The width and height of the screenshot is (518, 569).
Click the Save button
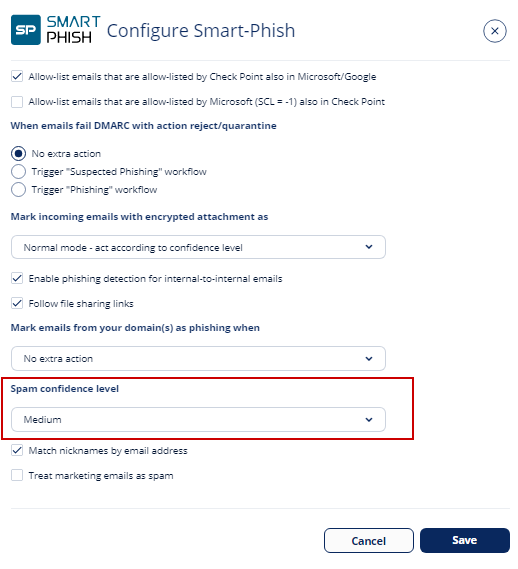[465, 541]
